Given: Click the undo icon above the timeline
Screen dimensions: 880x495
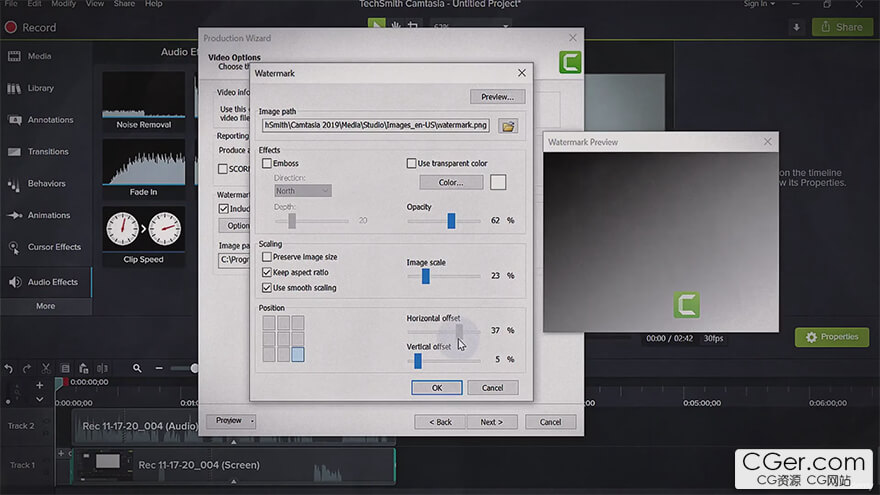Looking at the screenshot, I should (8, 369).
